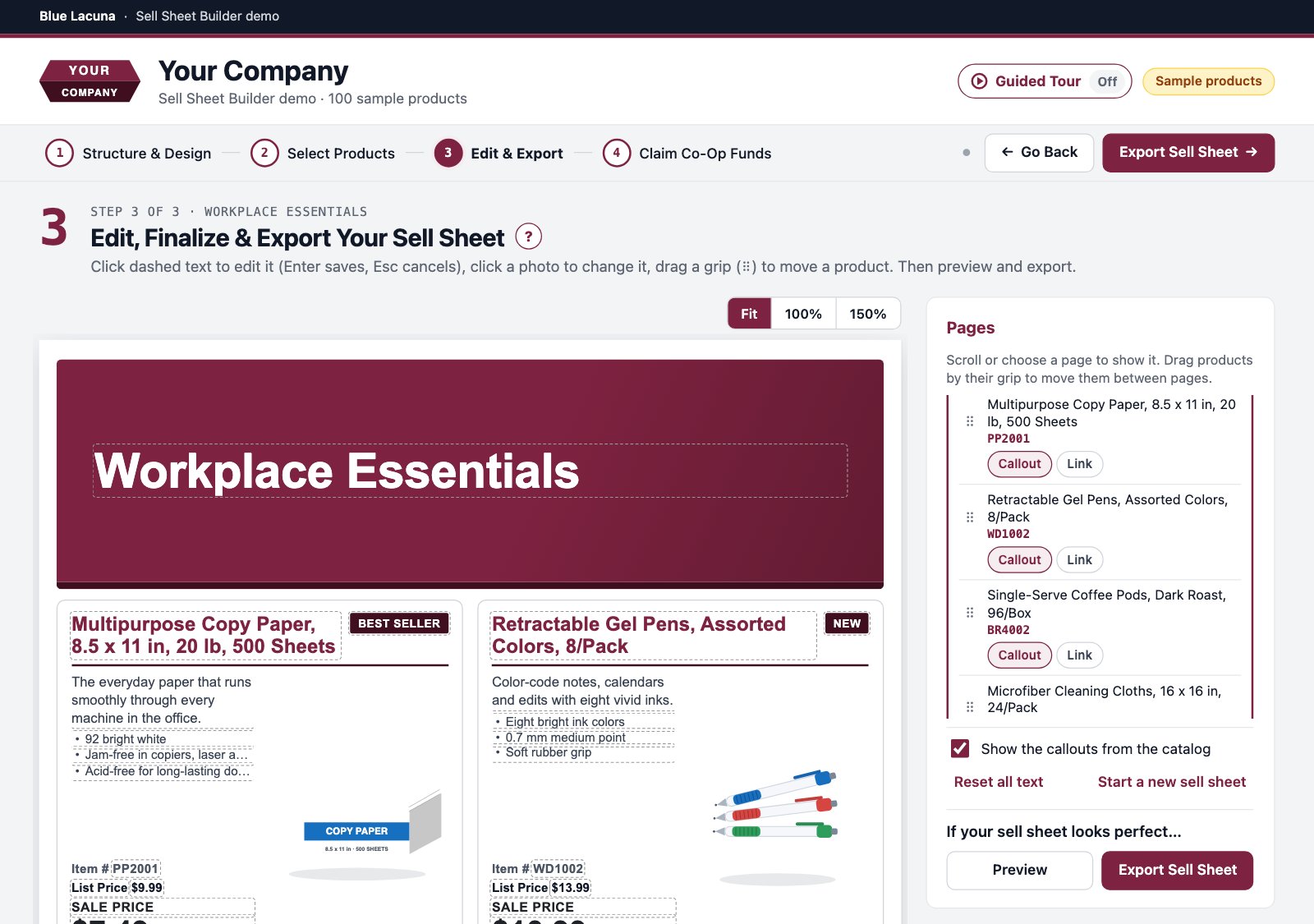
Task: Edit the 'Eight bright ink colors' bullet
Action: 583,722
